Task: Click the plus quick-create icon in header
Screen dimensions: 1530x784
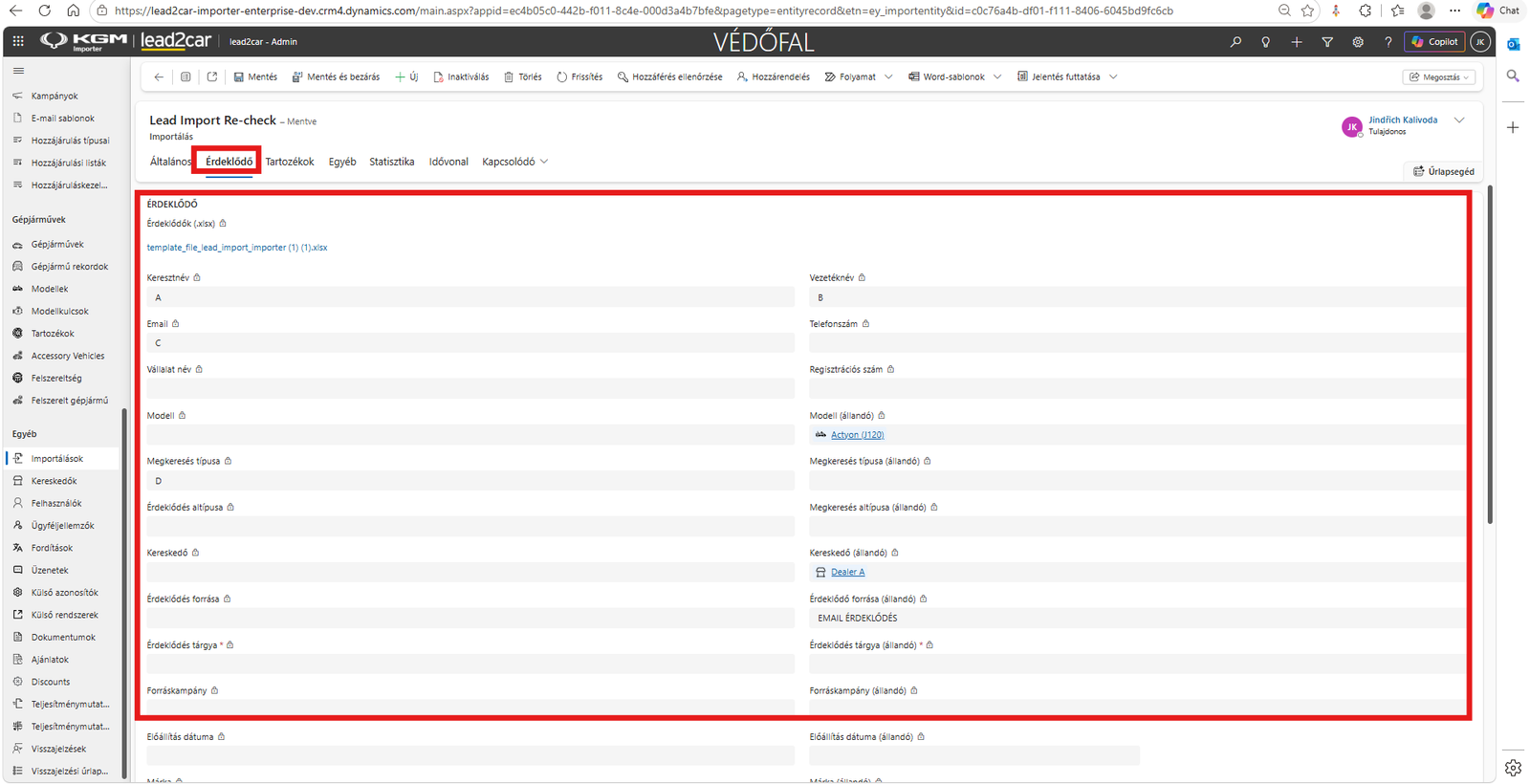Action: [1297, 42]
